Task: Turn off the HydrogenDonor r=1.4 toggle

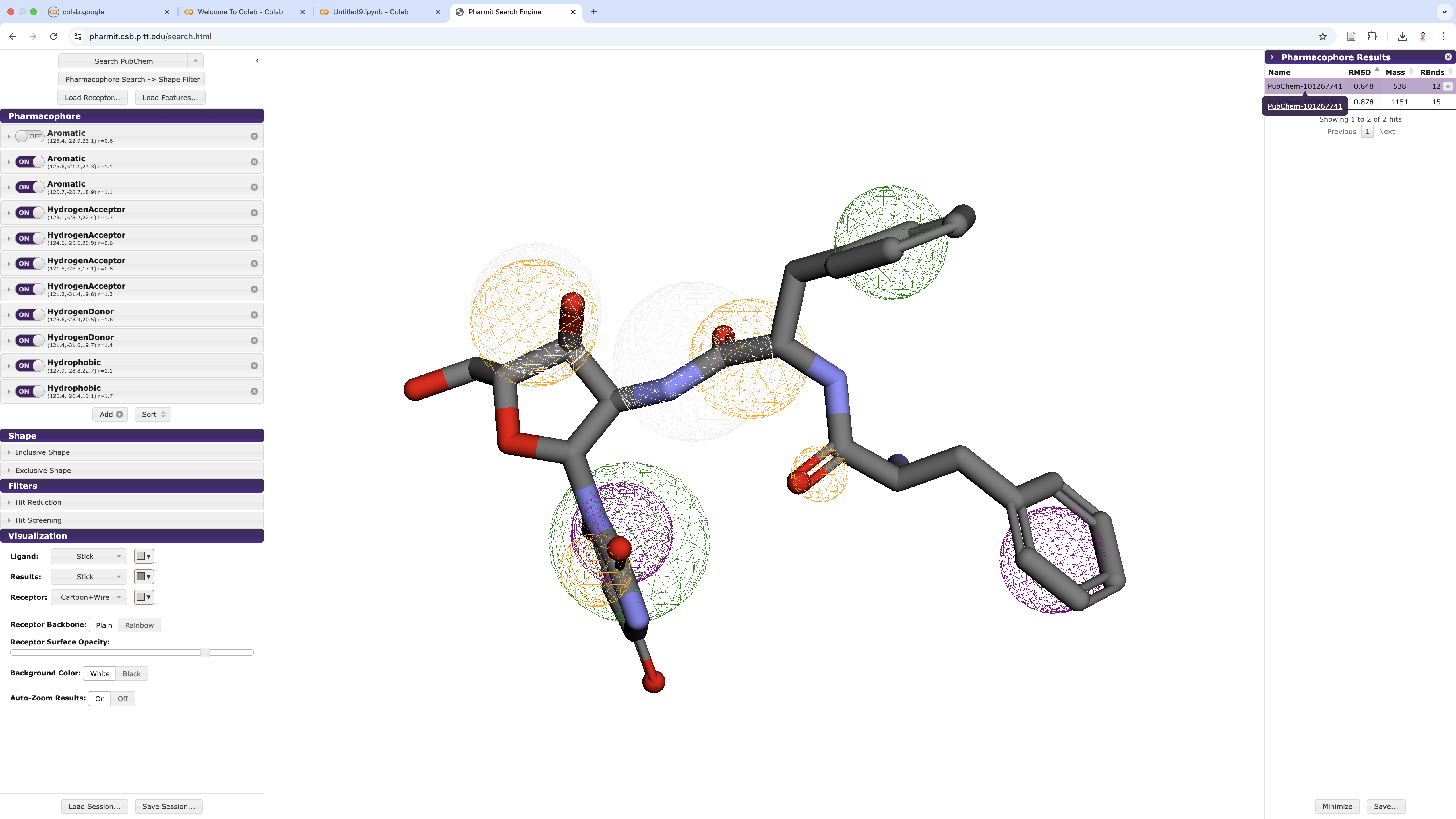Action: pos(29,340)
